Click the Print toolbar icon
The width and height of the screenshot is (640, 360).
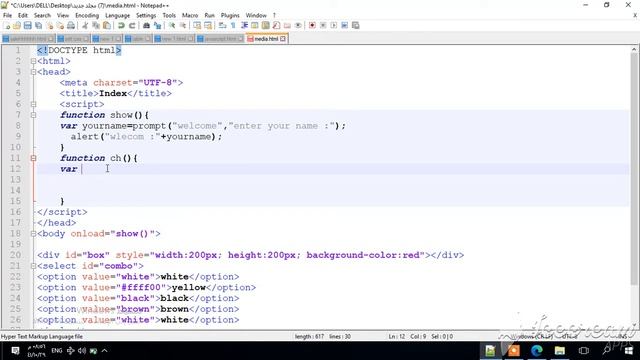click(71, 25)
